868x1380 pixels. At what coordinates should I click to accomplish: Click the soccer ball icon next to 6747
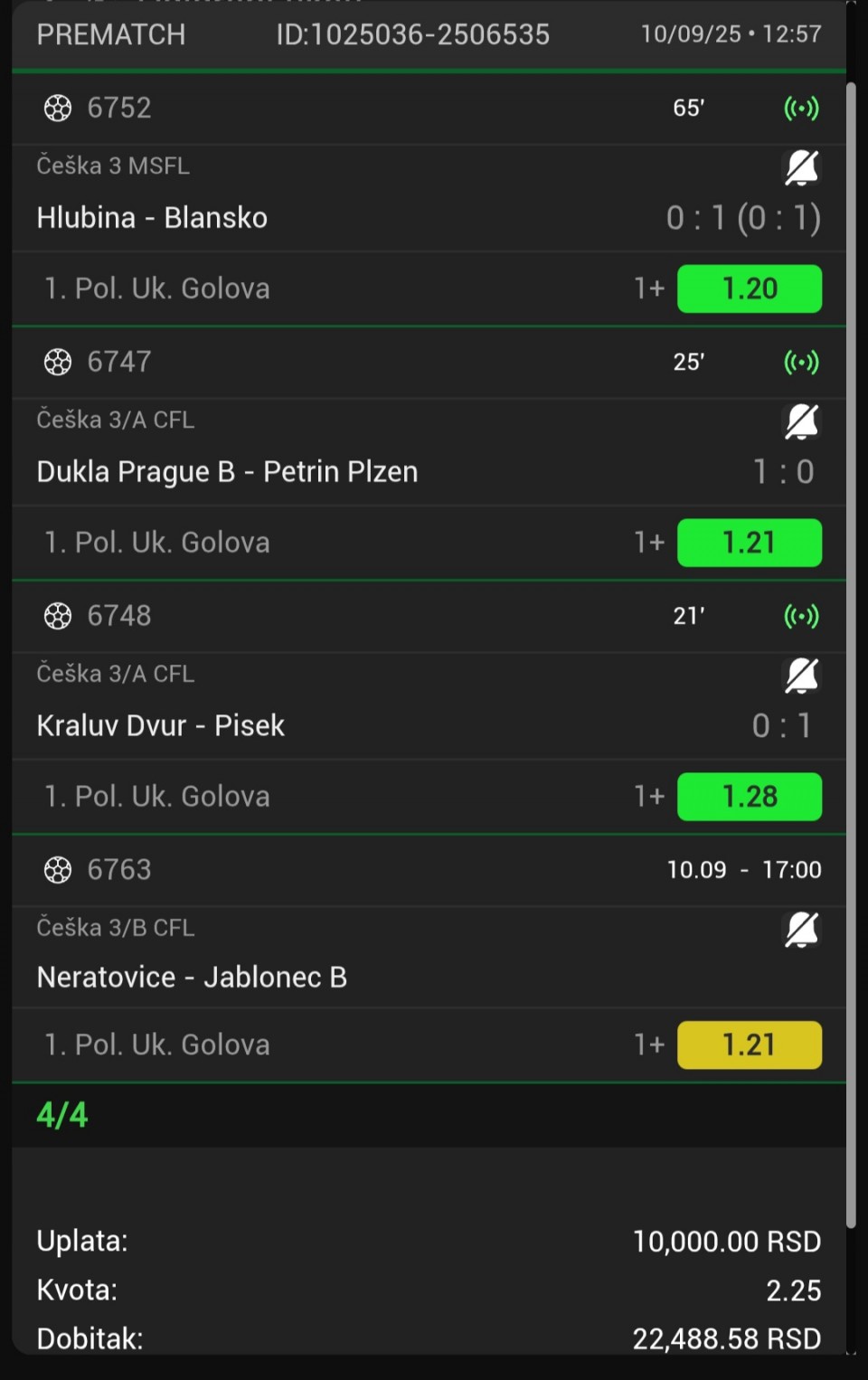click(x=58, y=363)
